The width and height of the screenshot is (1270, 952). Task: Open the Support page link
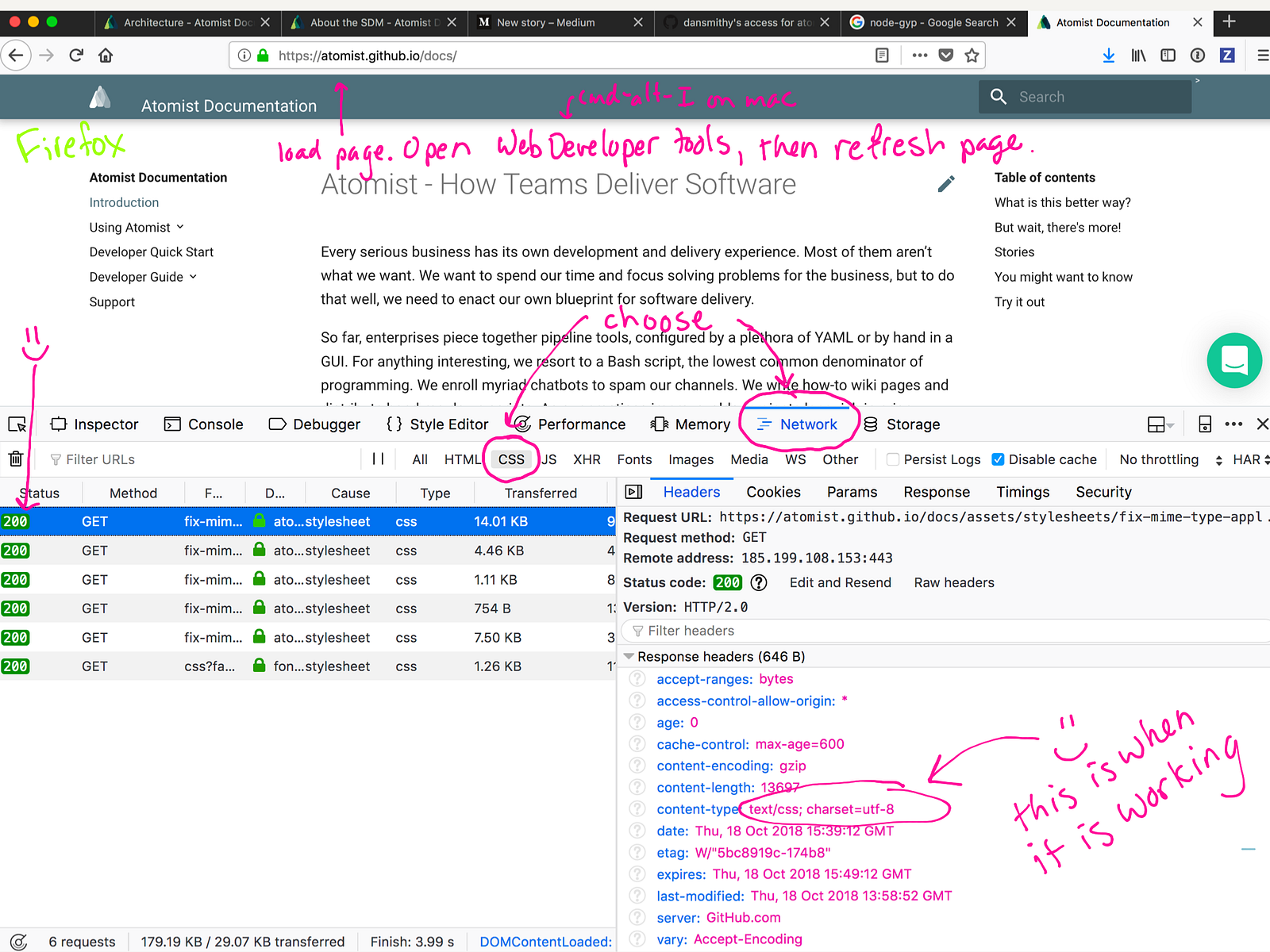coord(112,302)
